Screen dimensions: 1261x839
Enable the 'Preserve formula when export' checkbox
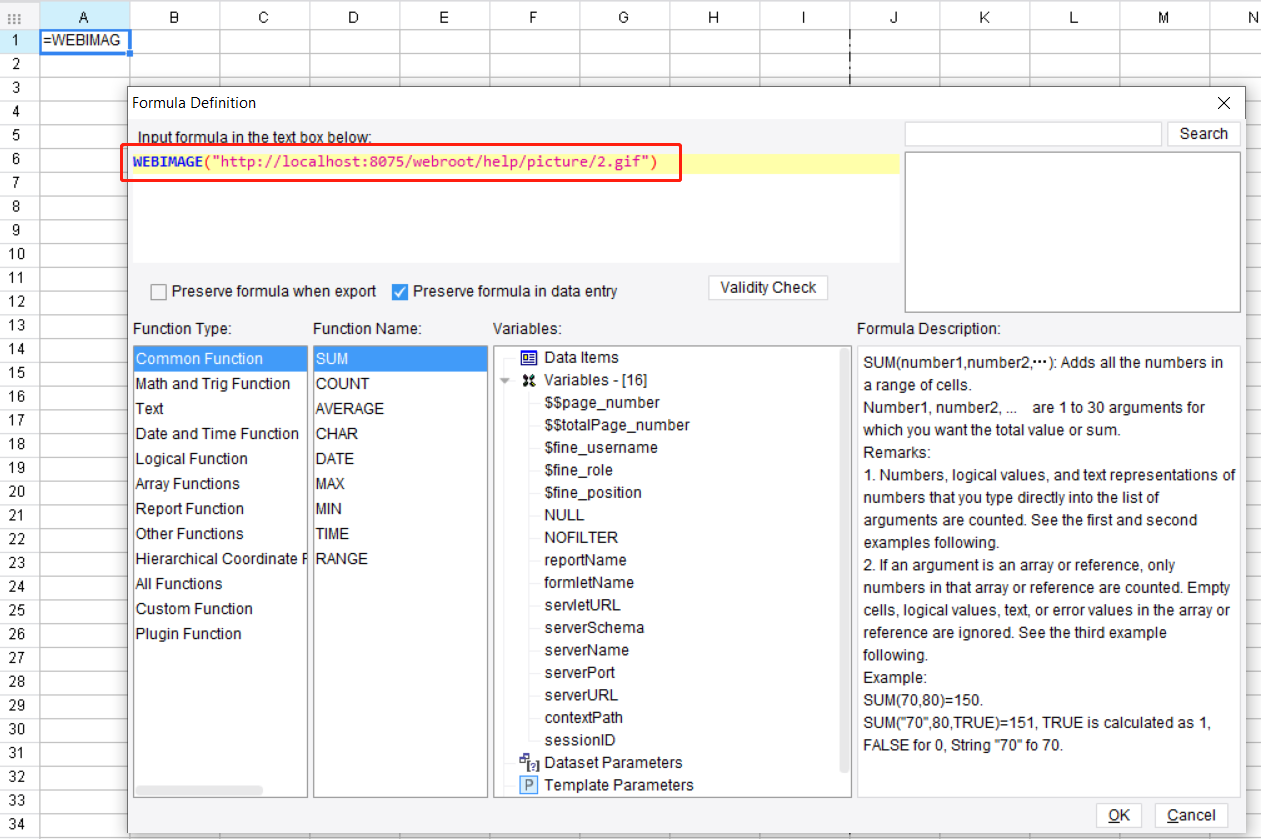(x=158, y=292)
